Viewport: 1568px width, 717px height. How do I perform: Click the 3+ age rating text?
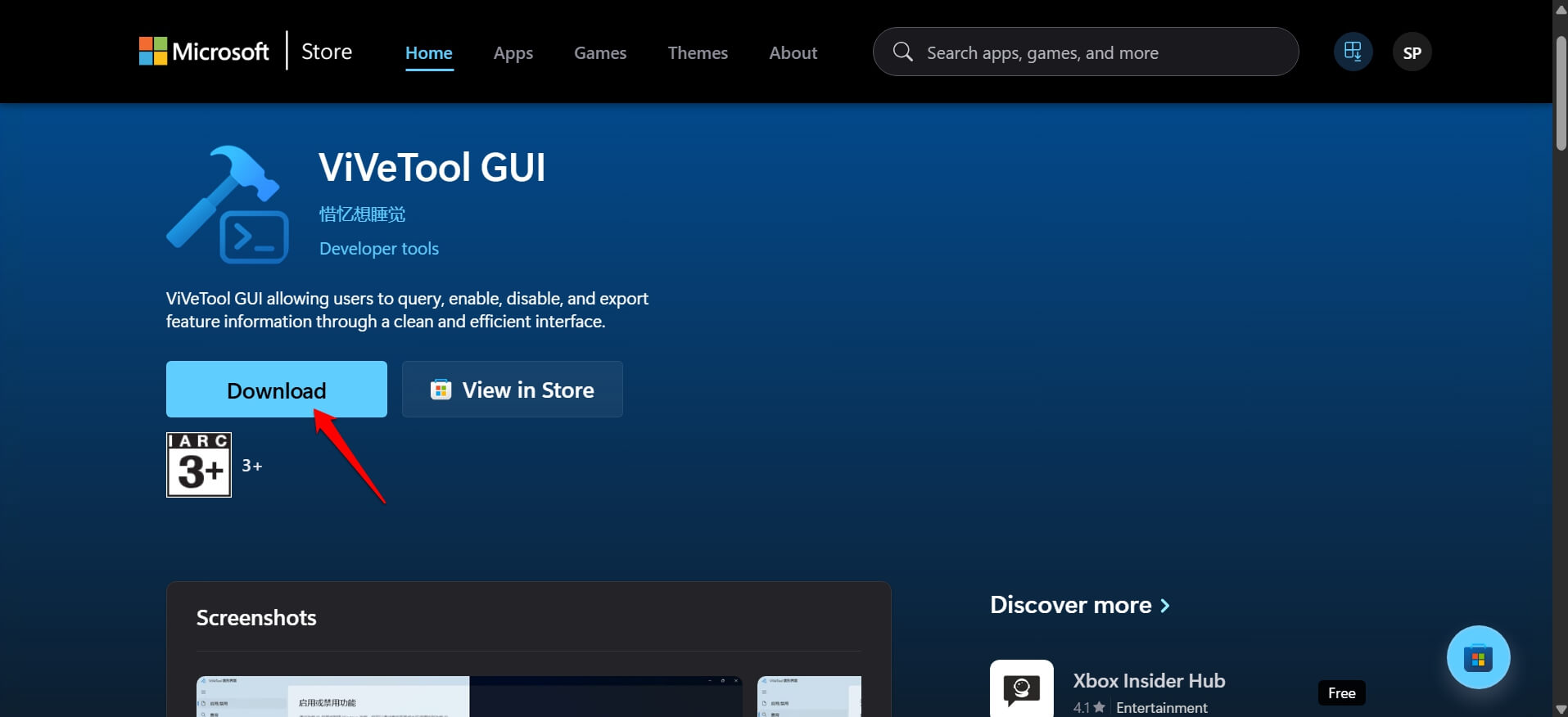(252, 466)
